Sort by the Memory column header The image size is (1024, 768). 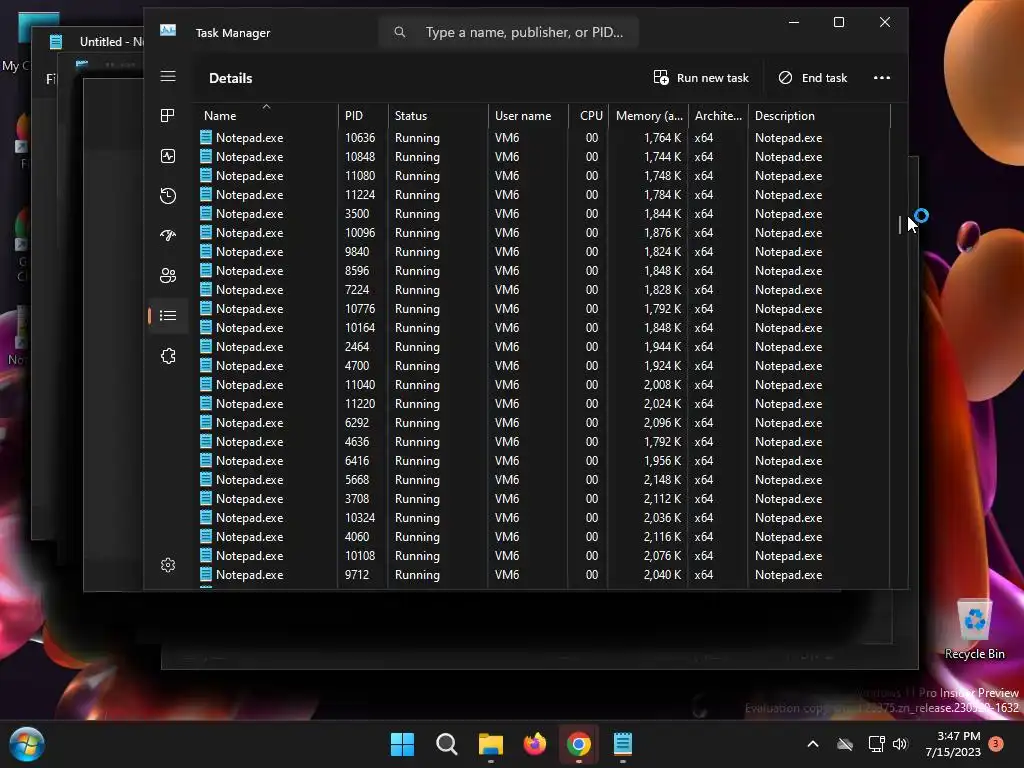(x=648, y=116)
